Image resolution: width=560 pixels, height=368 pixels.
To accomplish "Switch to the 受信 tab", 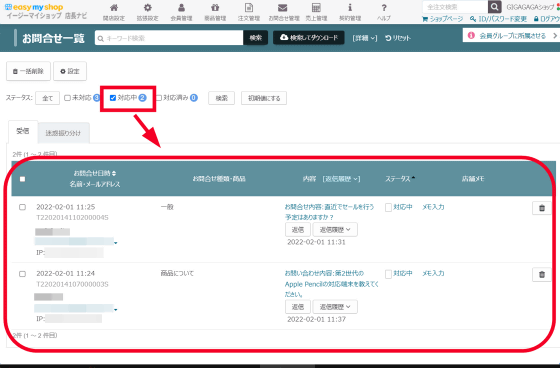I will point(23,131).
